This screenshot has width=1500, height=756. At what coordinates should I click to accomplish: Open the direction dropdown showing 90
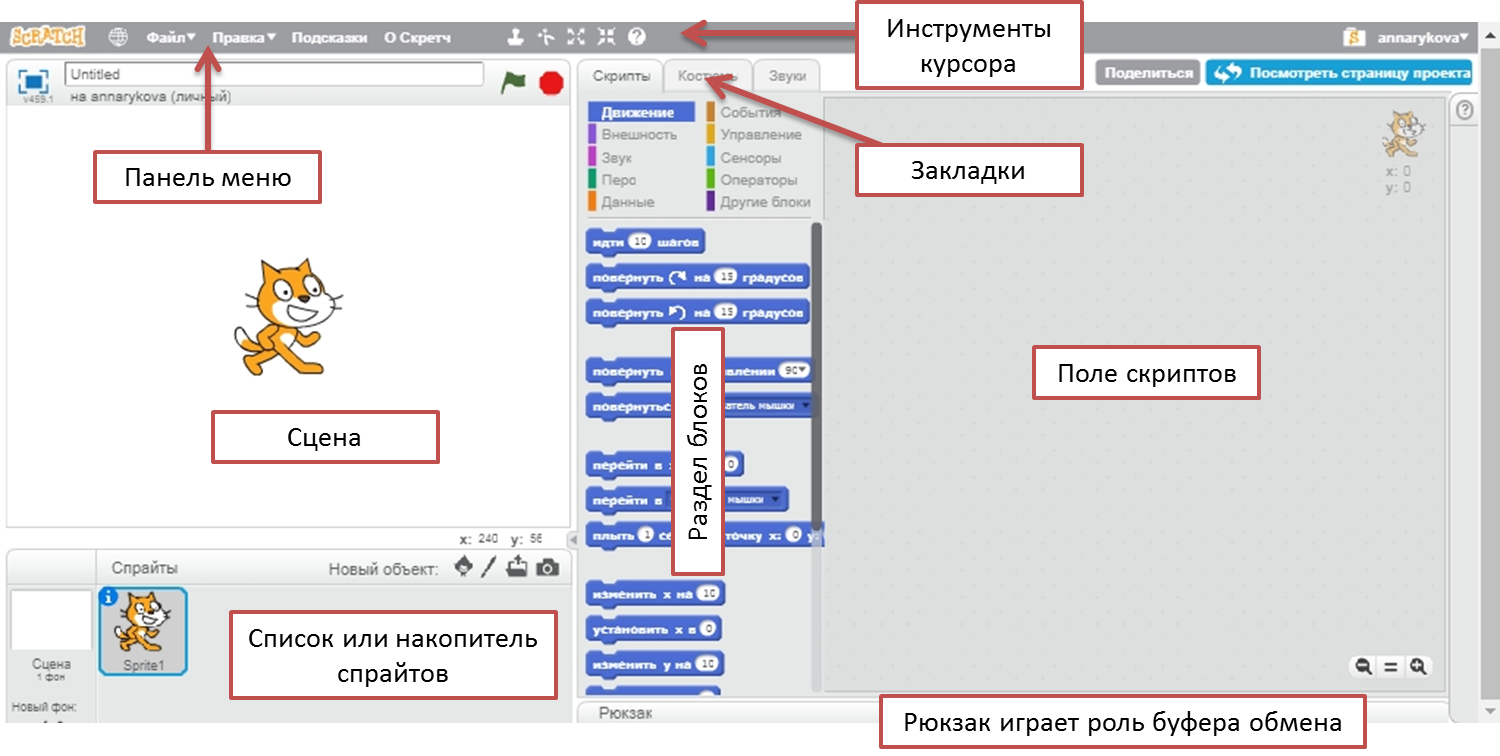pos(794,370)
